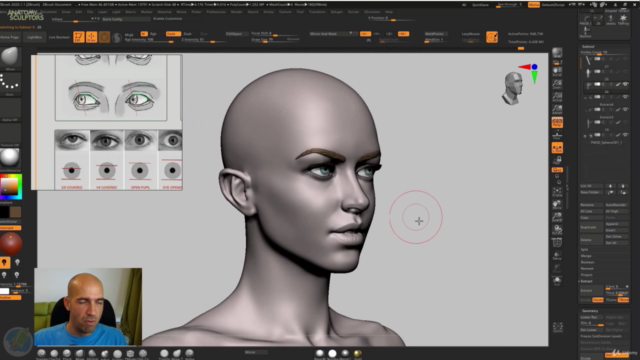Open the Texture Off selector
Screen dimensions: 640x360
click(10, 134)
